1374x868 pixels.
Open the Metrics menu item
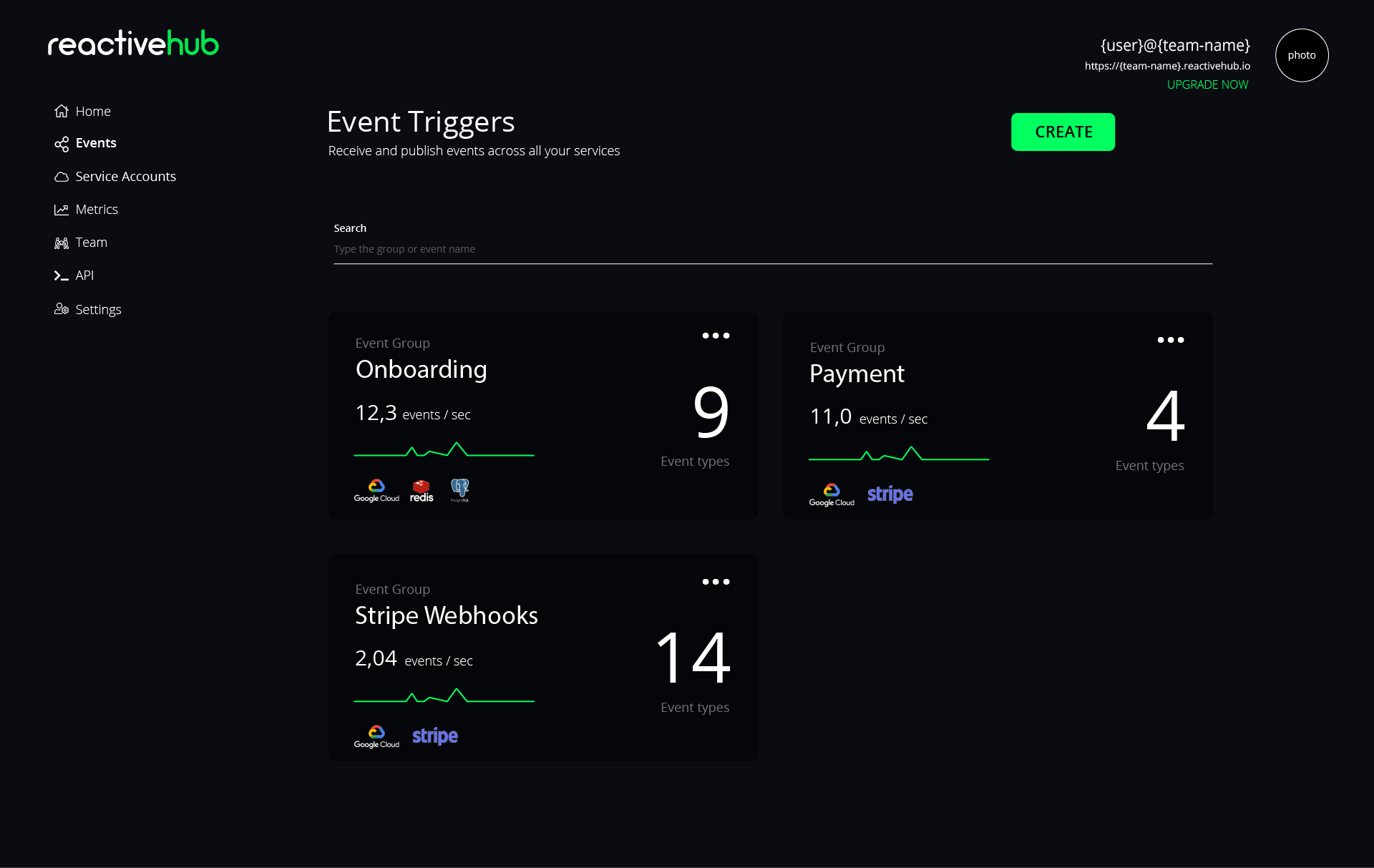(x=97, y=210)
